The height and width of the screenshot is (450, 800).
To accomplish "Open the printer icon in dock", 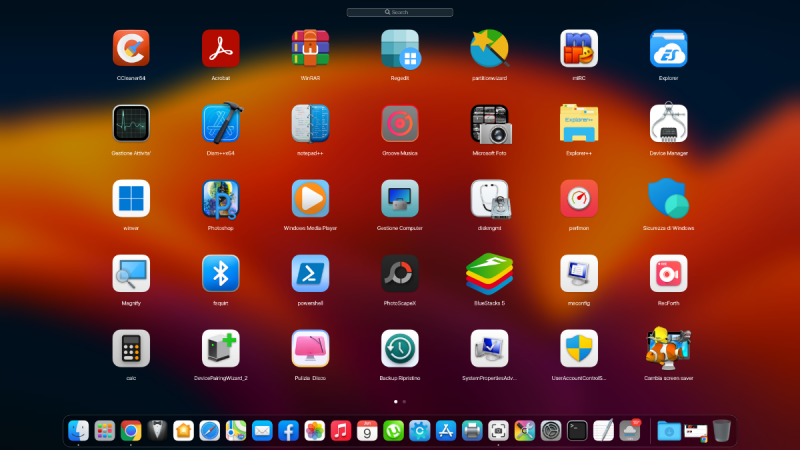I will pos(472,431).
